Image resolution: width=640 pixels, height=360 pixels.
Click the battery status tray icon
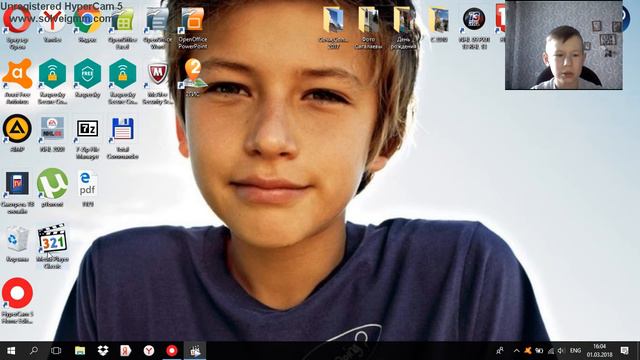click(539, 351)
